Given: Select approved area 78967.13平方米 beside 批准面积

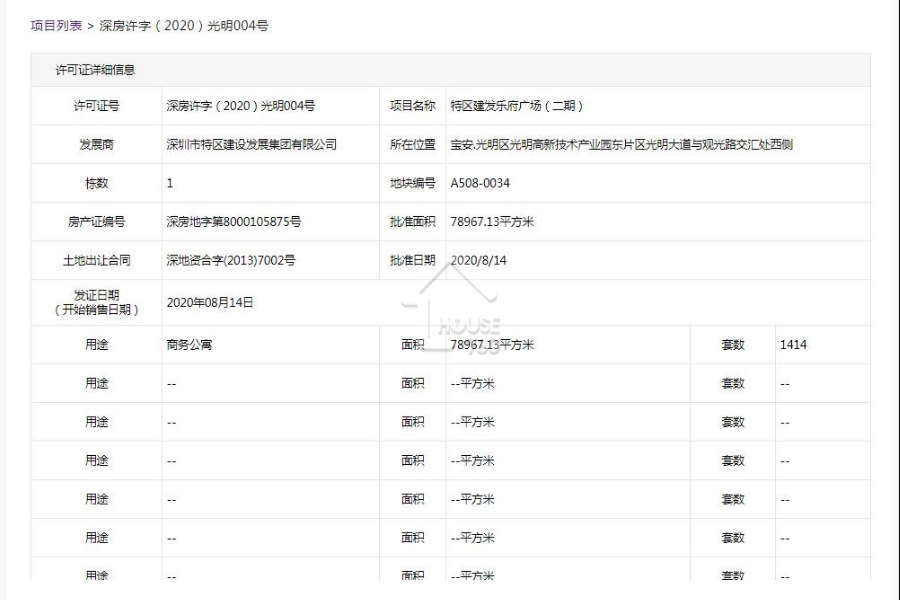Looking at the screenshot, I should click(x=492, y=222).
